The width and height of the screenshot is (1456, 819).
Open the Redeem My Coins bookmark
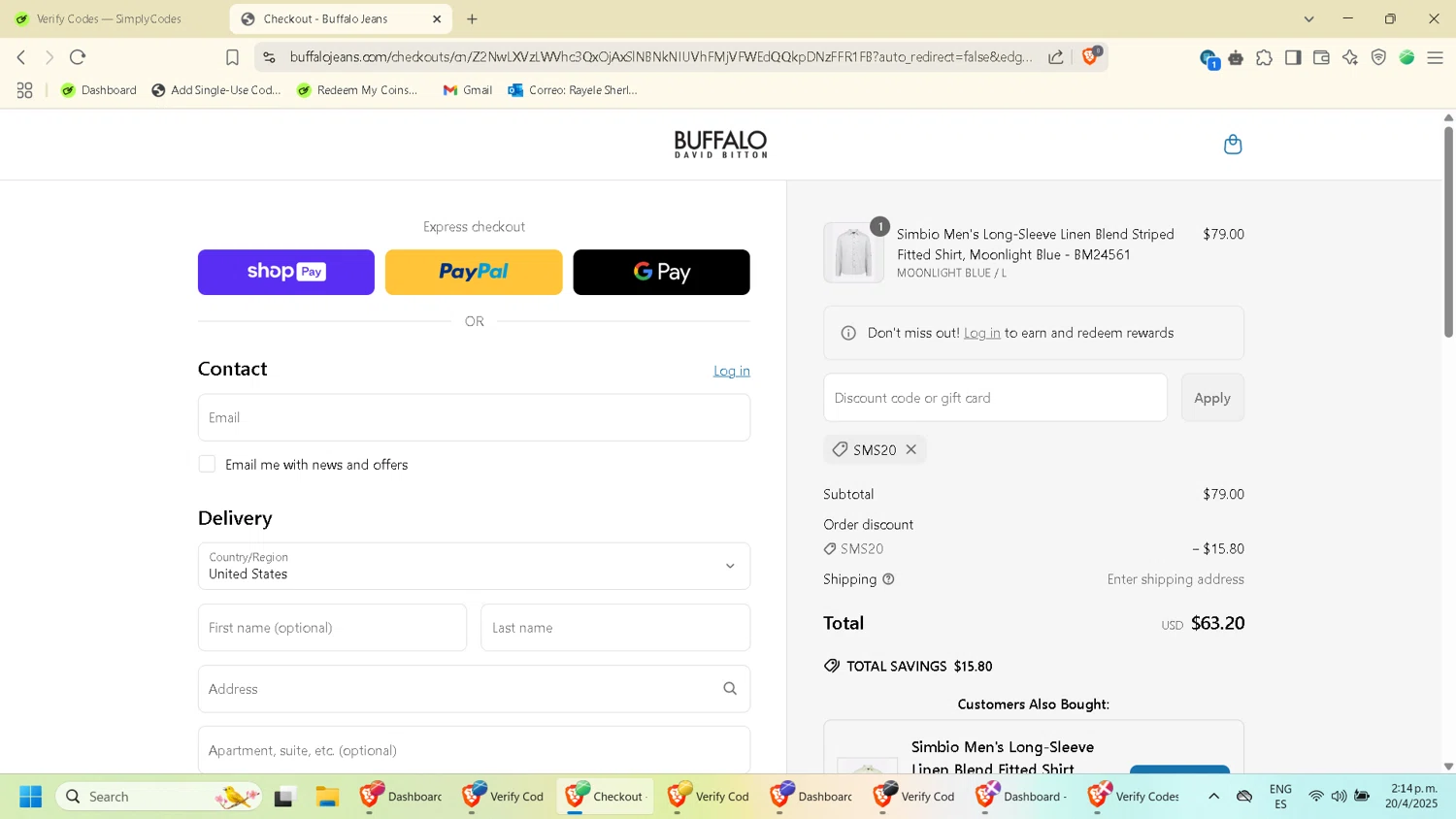[x=358, y=90]
